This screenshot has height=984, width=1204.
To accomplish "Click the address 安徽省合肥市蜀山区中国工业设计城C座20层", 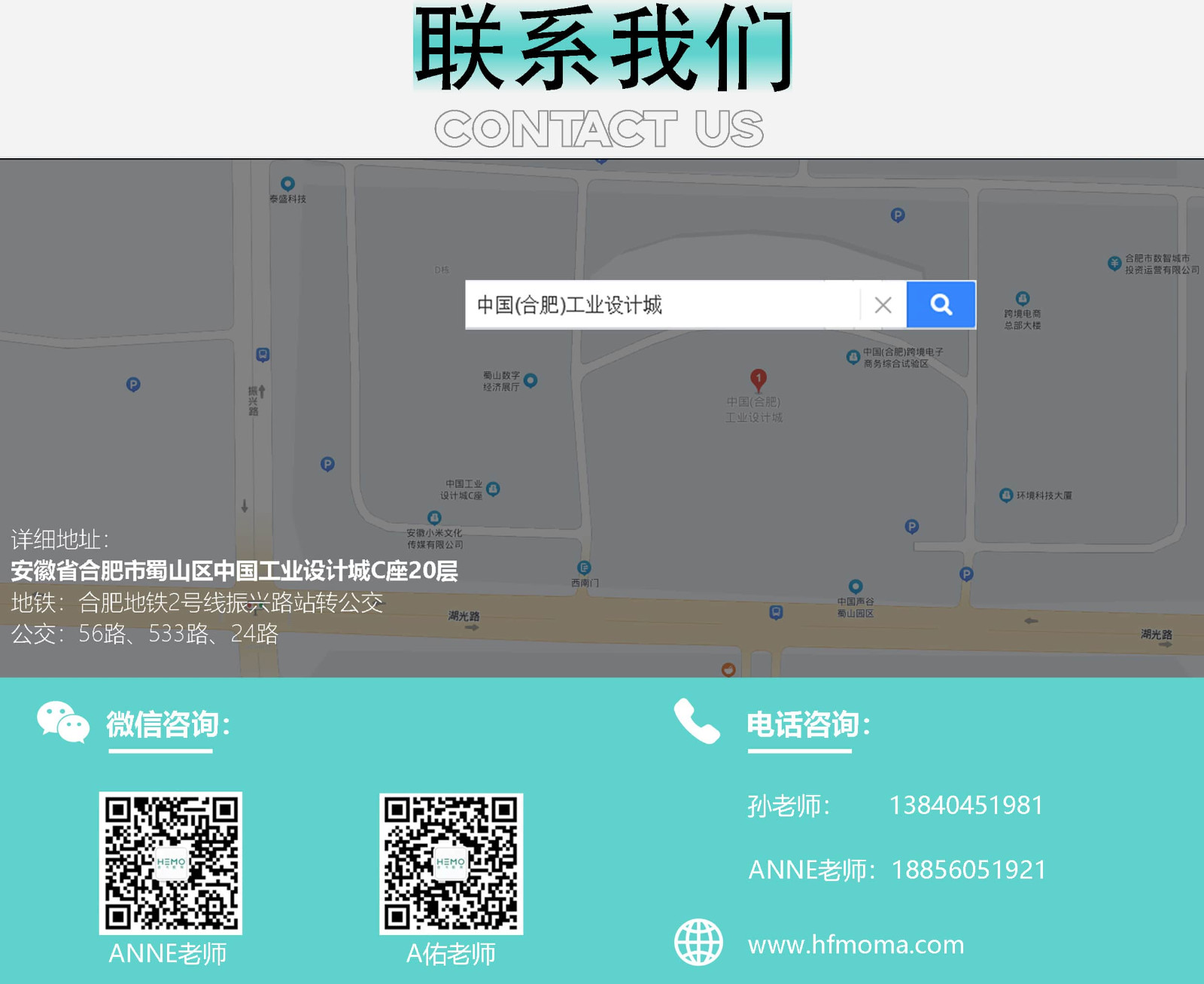I will point(234,571).
